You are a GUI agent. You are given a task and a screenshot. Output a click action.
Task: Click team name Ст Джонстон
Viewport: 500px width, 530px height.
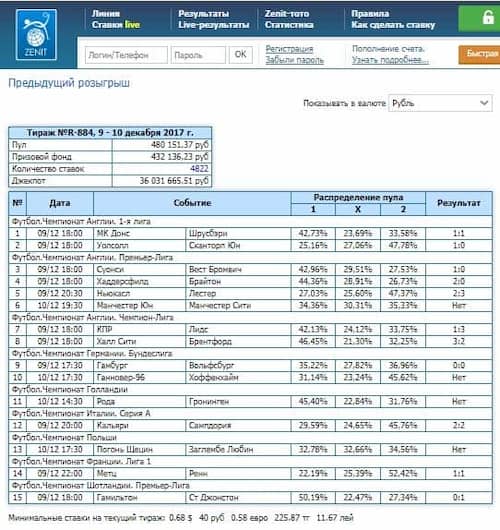pos(213,498)
